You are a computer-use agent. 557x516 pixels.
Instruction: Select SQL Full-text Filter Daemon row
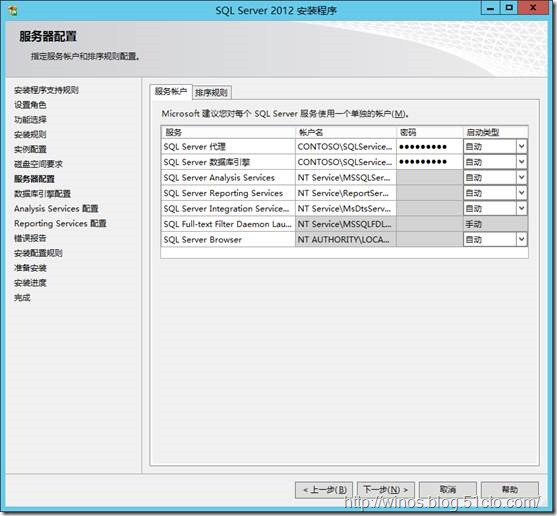pyautogui.click(x=228, y=224)
